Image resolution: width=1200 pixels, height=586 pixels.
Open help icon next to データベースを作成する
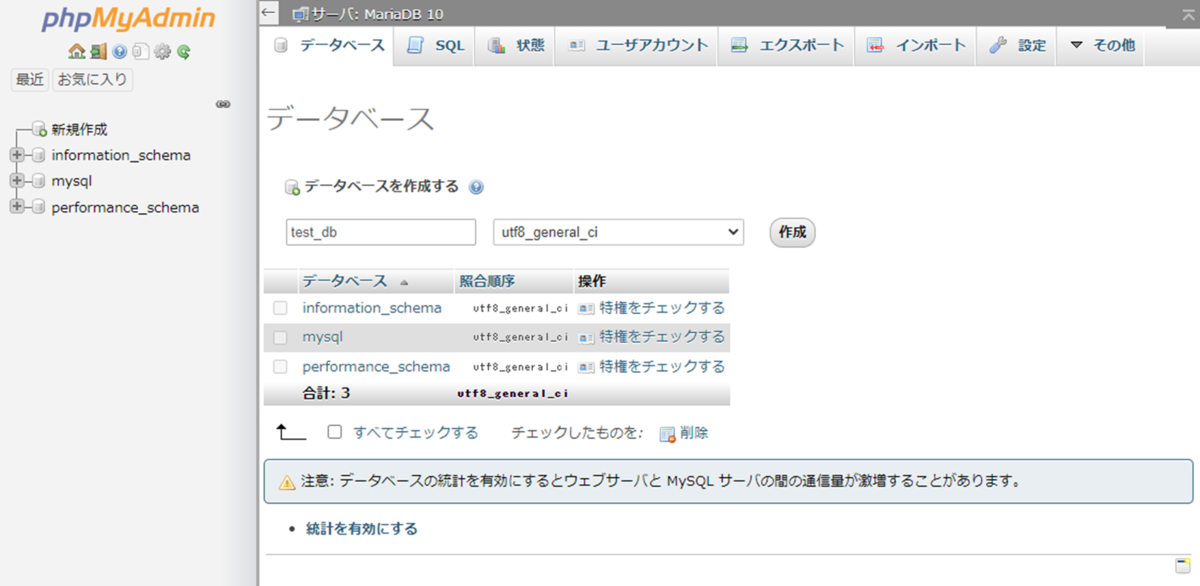(x=476, y=187)
